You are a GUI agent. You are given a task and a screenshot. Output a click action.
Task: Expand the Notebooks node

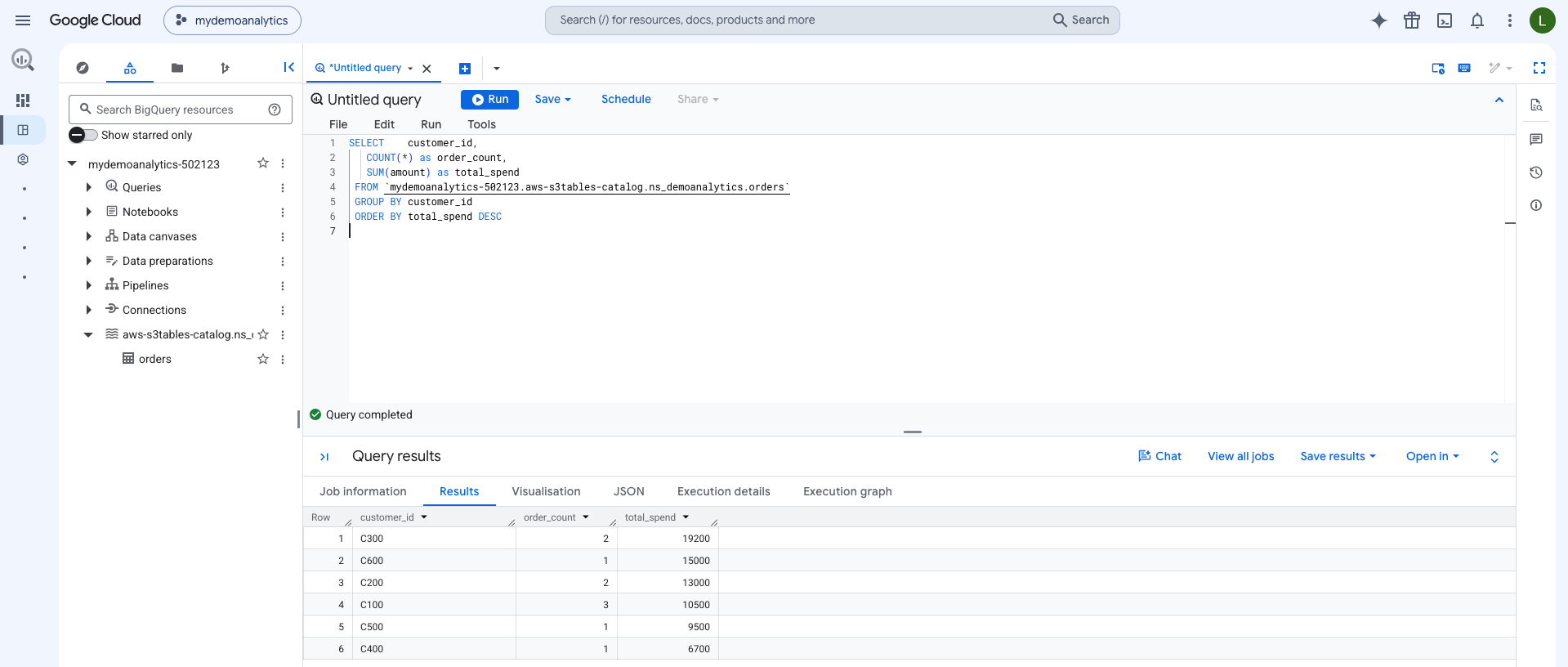point(88,212)
